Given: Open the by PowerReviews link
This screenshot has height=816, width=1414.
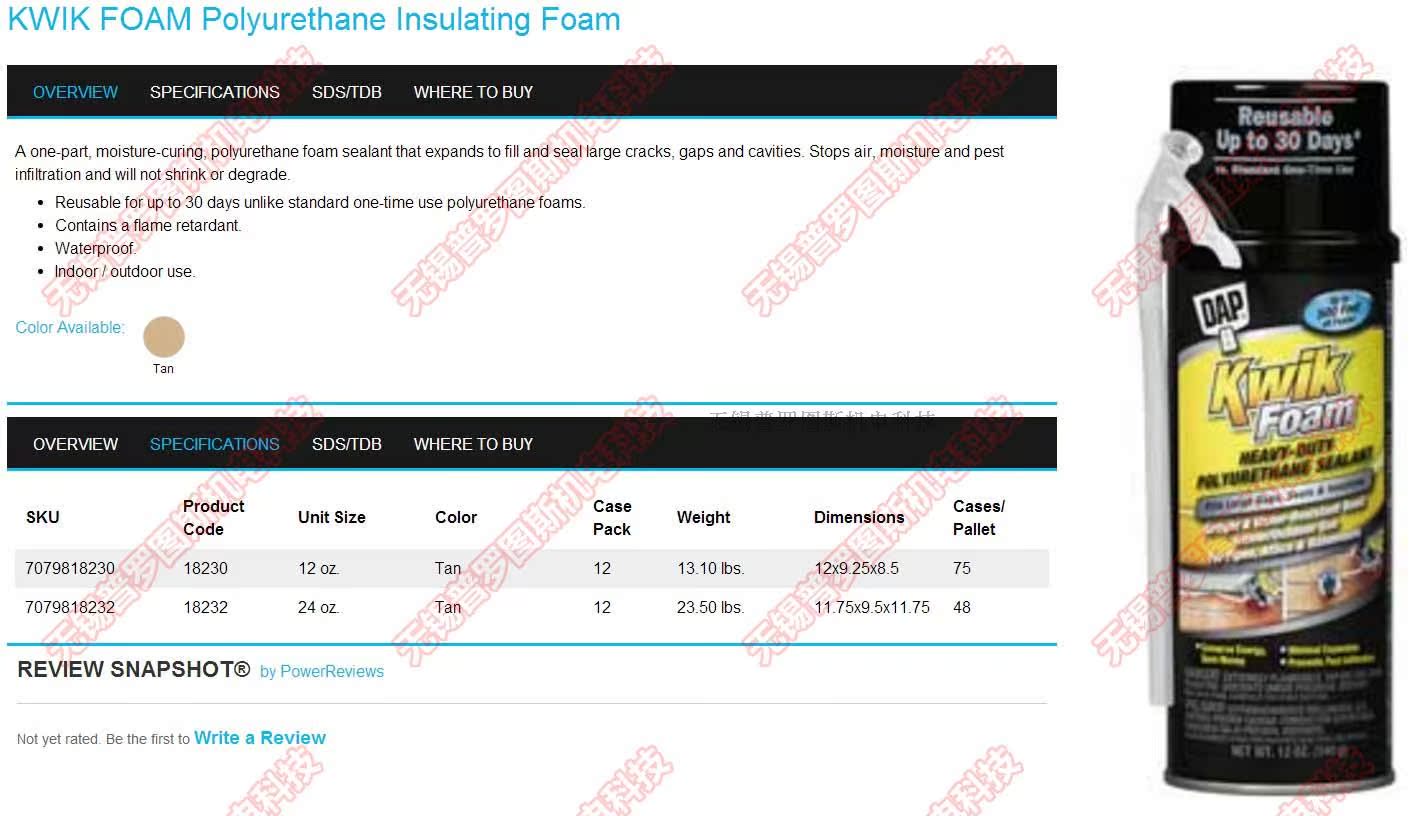Looking at the screenshot, I should (322, 672).
